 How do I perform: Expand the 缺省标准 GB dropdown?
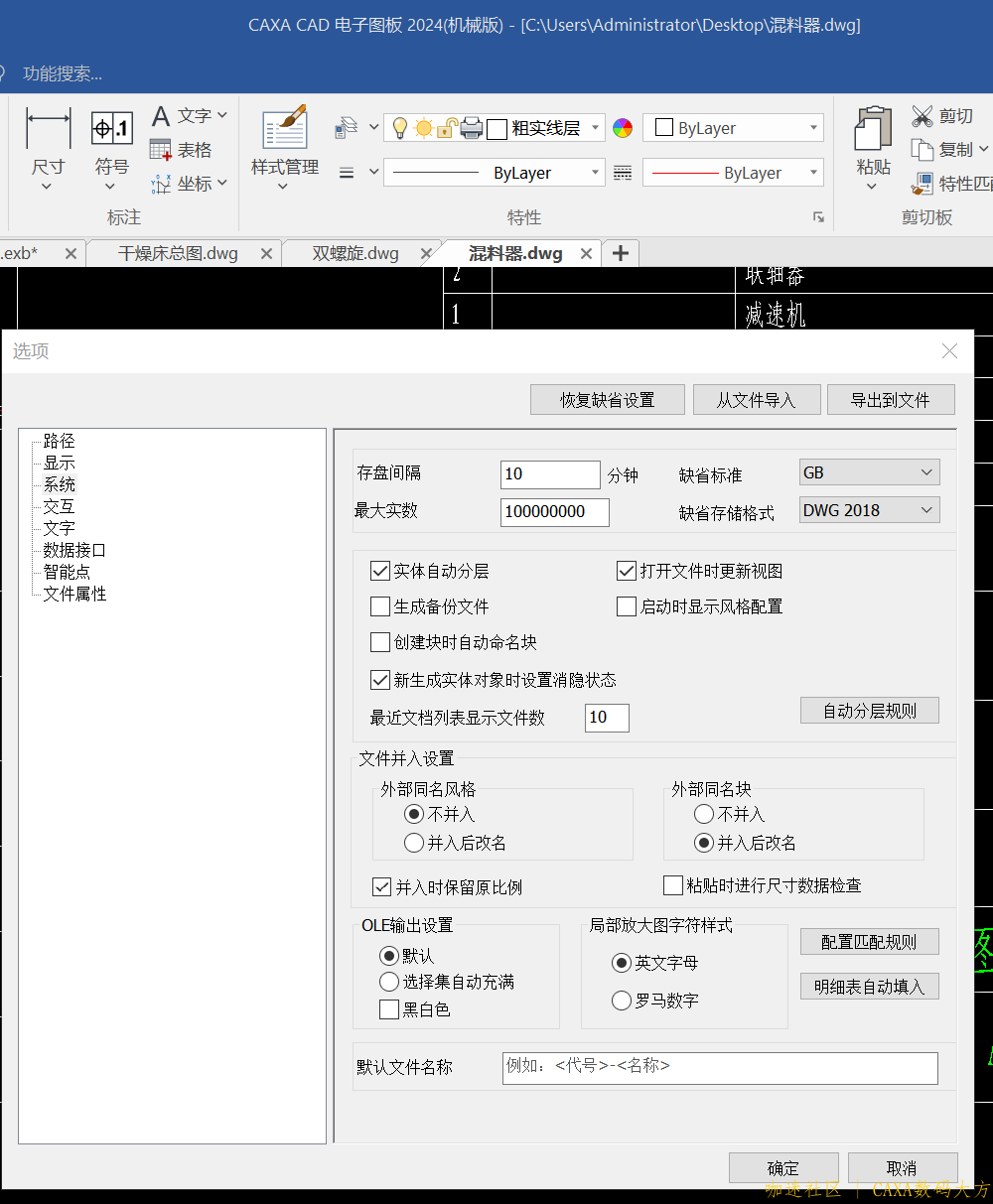(869, 472)
